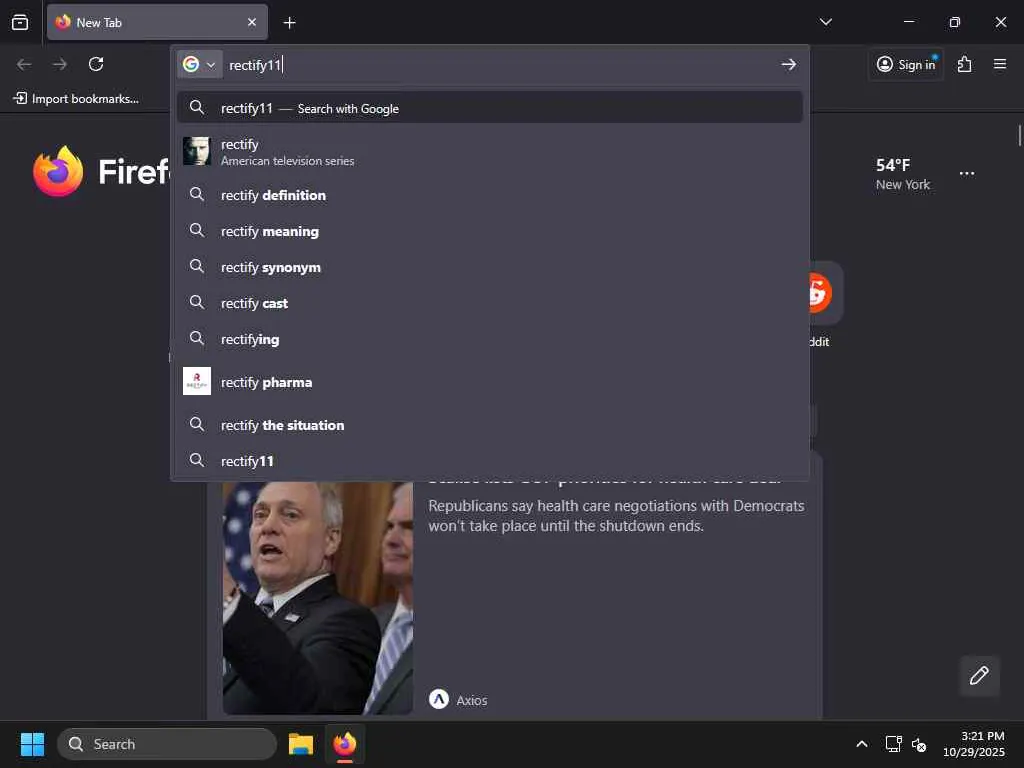Screen dimensions: 1024x768
Task: Choose the 'rectify synonym' suggestion
Action: click(x=490, y=266)
